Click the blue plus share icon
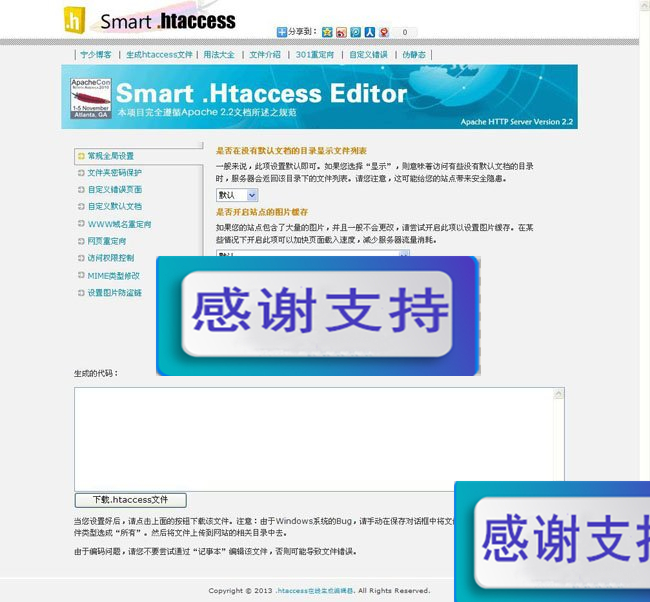 point(281,32)
